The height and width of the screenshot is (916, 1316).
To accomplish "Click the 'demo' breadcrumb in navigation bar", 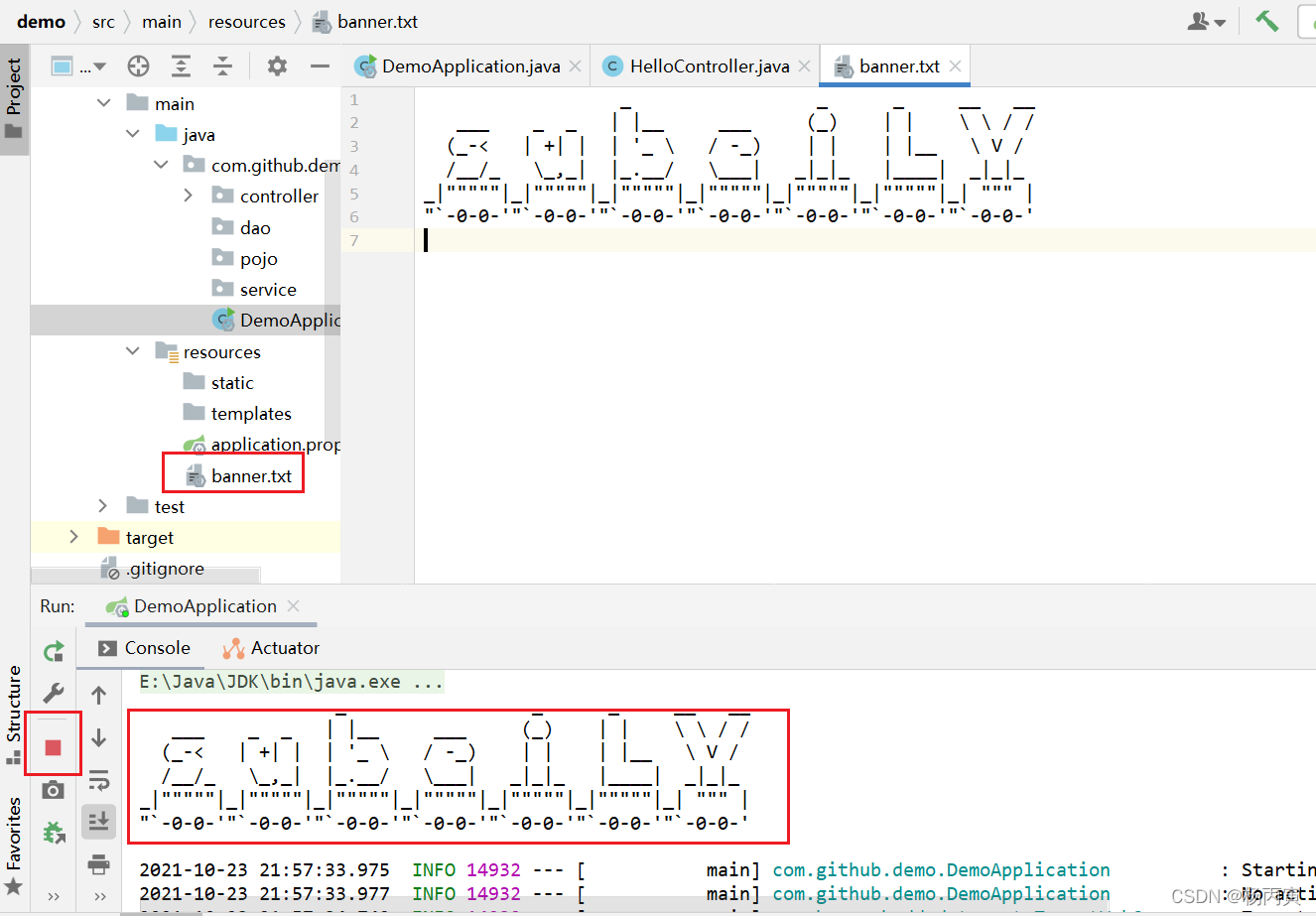I will (42, 21).
